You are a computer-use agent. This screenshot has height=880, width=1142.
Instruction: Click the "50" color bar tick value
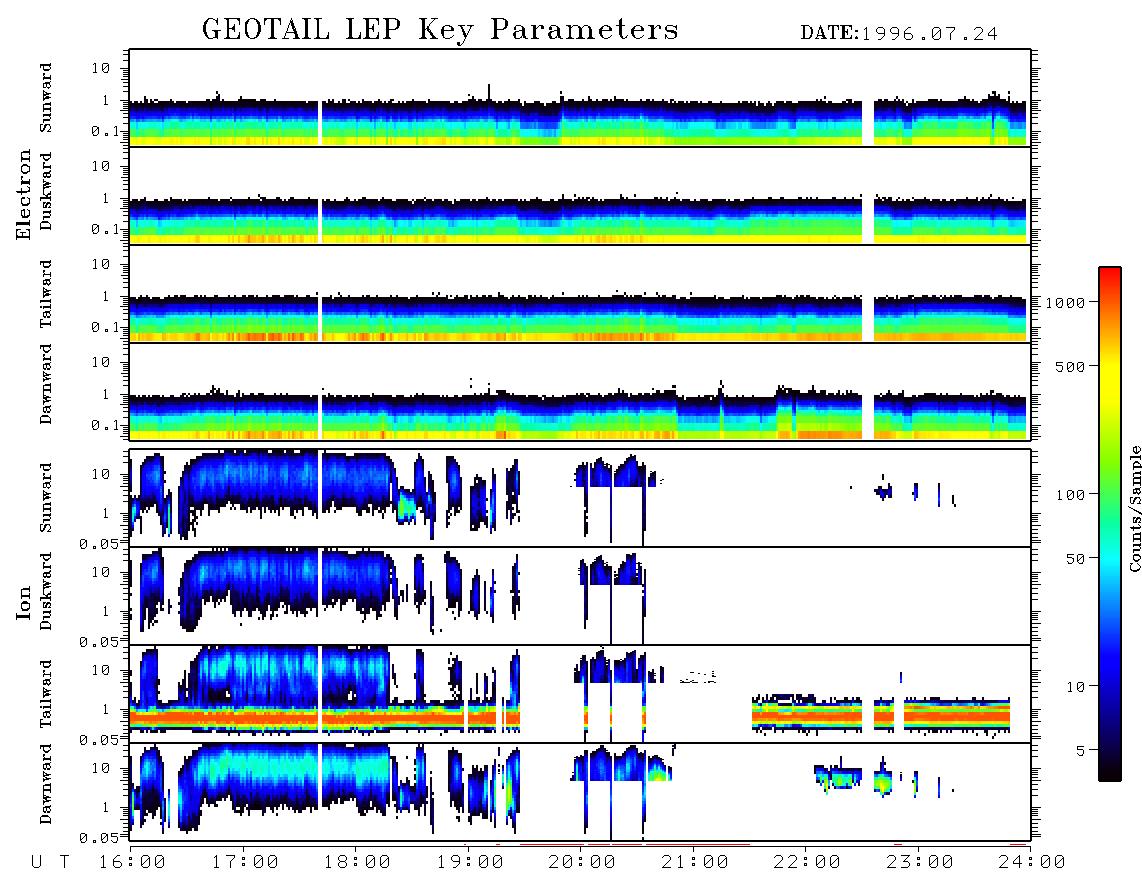point(1076,559)
